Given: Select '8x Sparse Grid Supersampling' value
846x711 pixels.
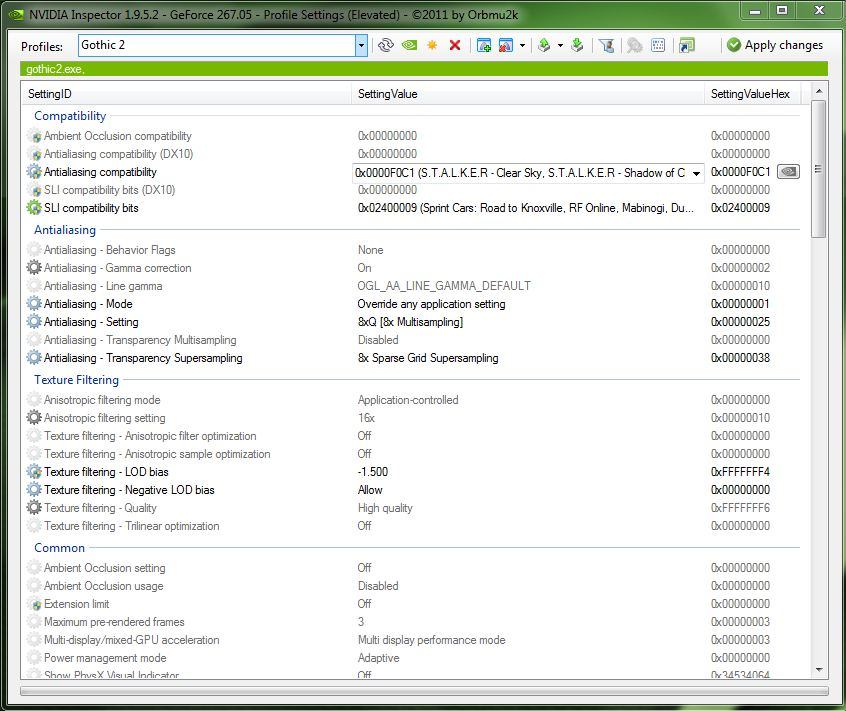Looking at the screenshot, I should click(x=428, y=358).
